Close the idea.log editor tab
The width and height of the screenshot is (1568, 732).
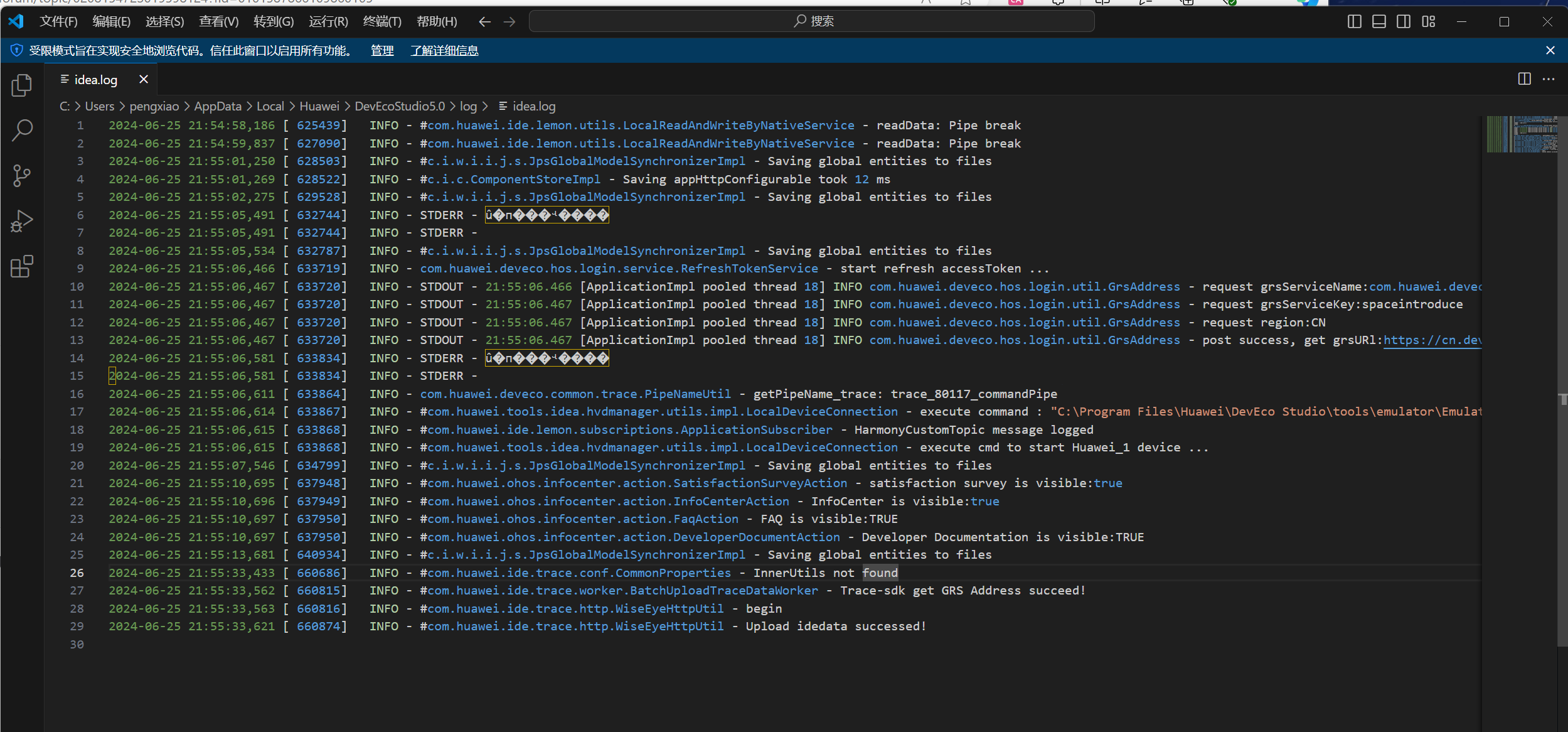(144, 79)
